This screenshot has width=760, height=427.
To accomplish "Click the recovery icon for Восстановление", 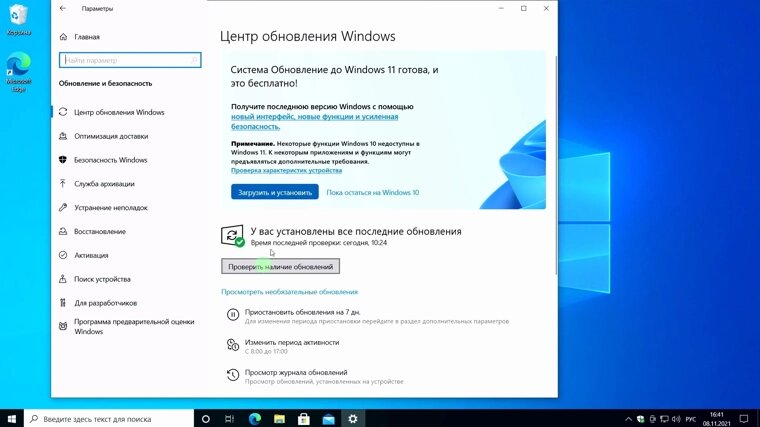I will click(63, 231).
